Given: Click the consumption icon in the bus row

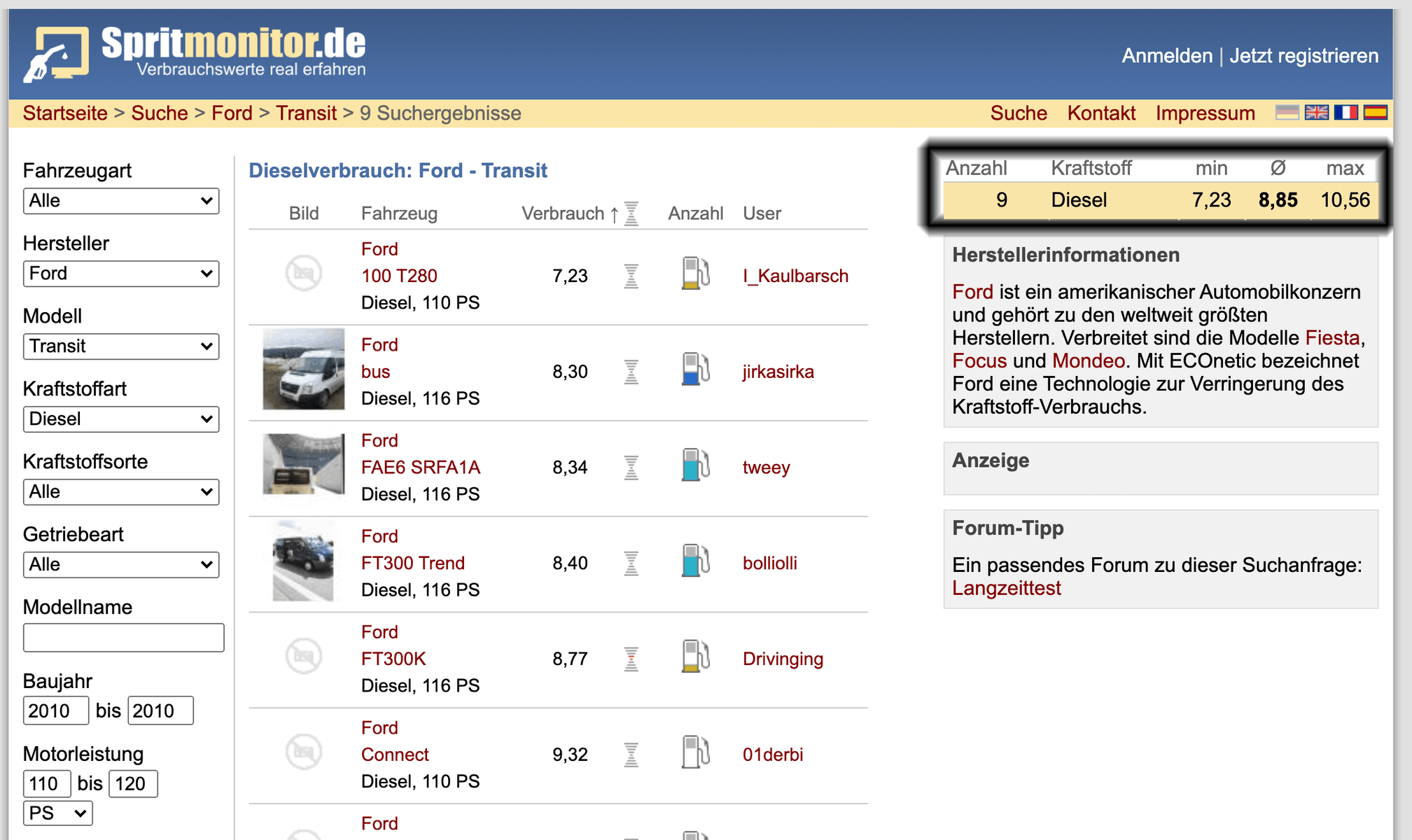Looking at the screenshot, I should pyautogui.click(x=631, y=372).
